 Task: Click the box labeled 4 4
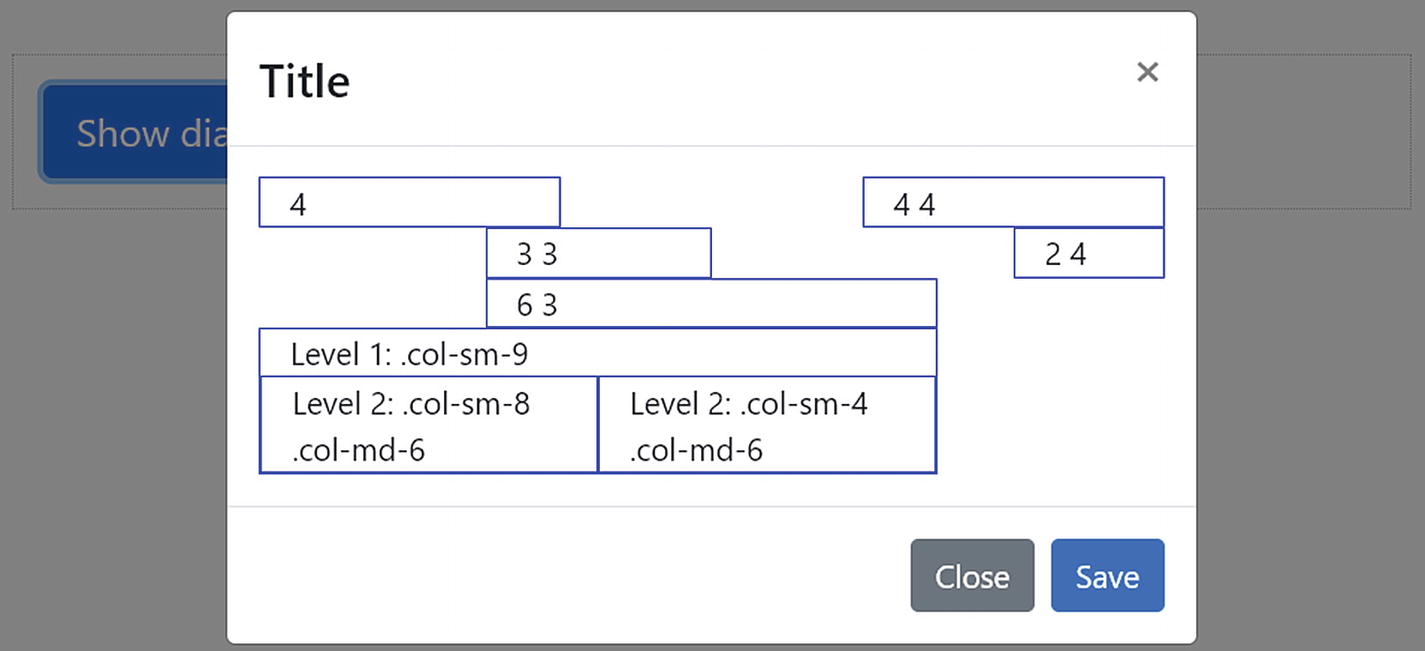click(1011, 201)
